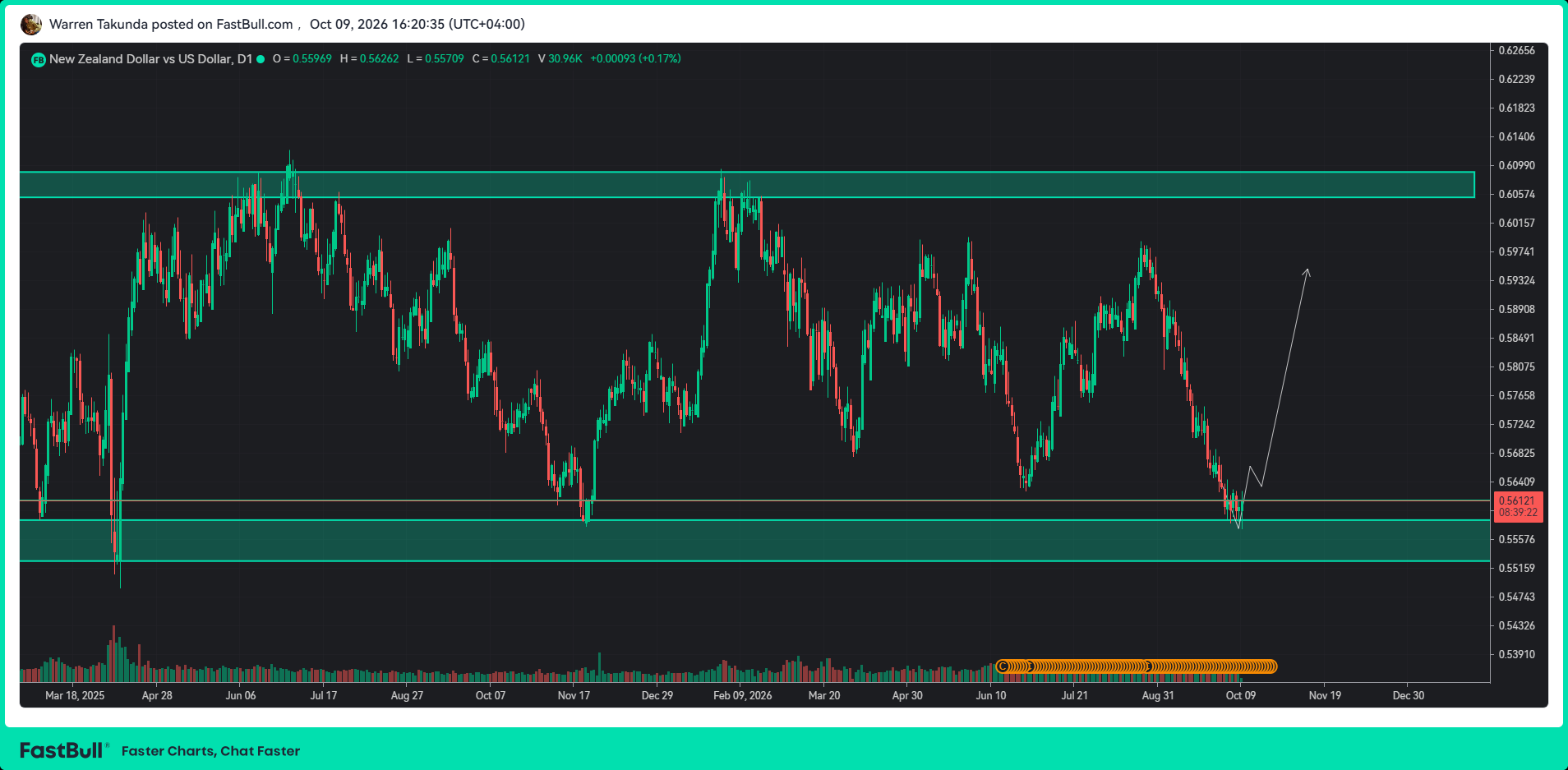Open the 'New Zealand Dollar vs US Dollar, D1' title
This screenshot has height=770, width=1568.
(150, 59)
